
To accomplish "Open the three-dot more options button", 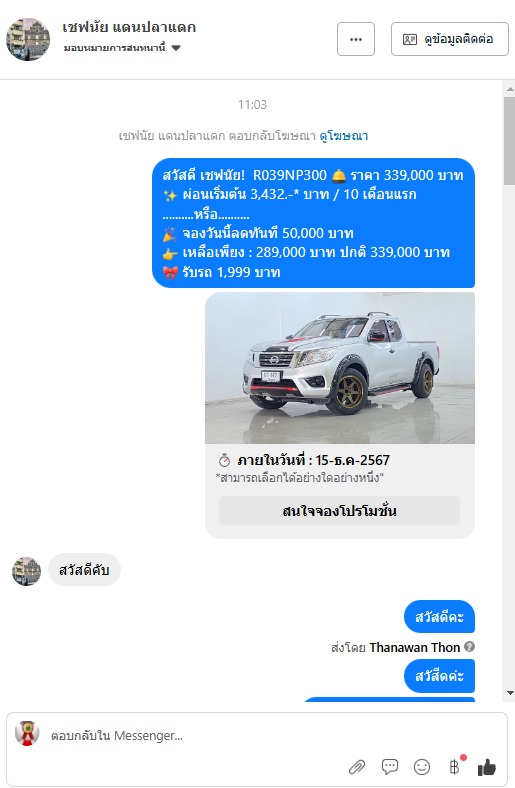I will 356,39.
